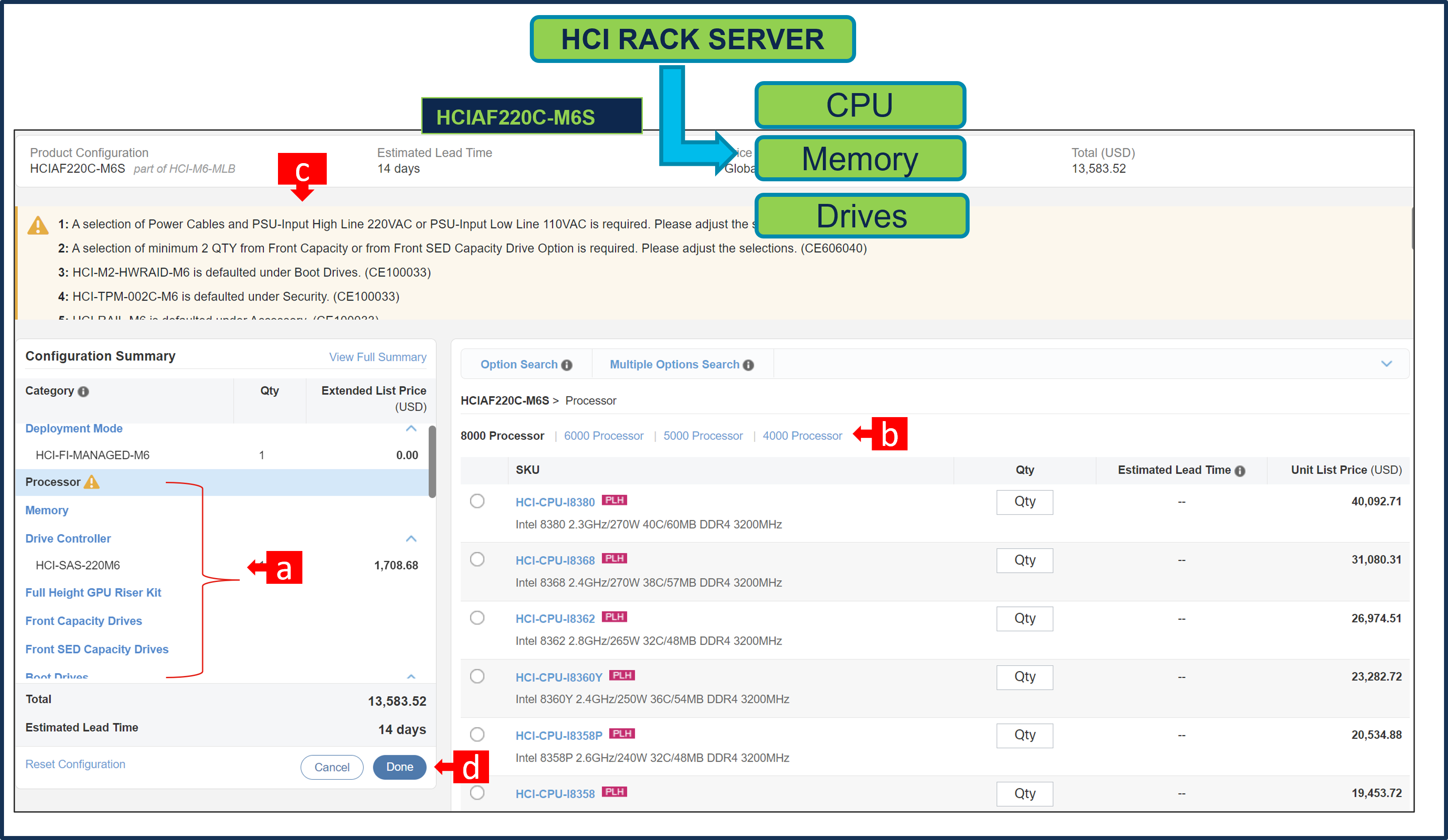Switch to the 5000 Processor tab
This screenshot has height=840, width=1448.
coord(703,436)
